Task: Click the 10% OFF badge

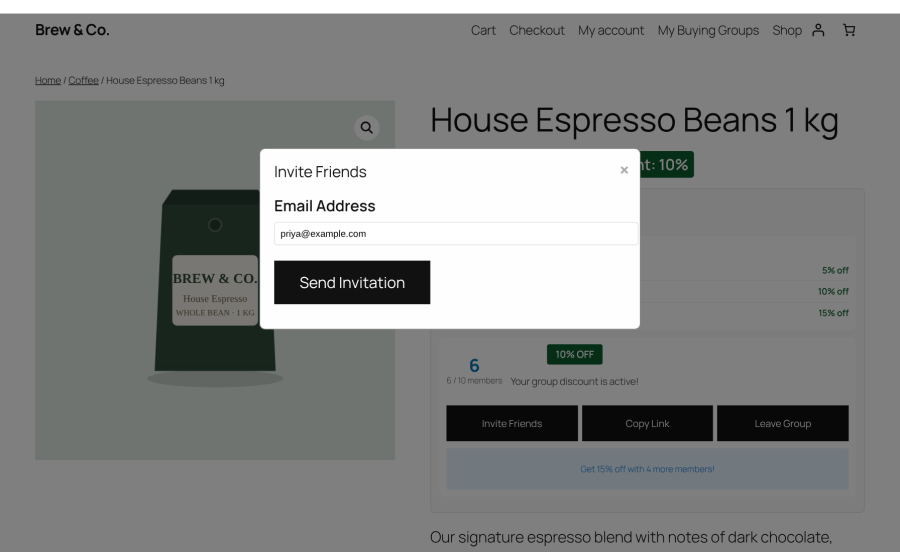Action: coord(575,354)
